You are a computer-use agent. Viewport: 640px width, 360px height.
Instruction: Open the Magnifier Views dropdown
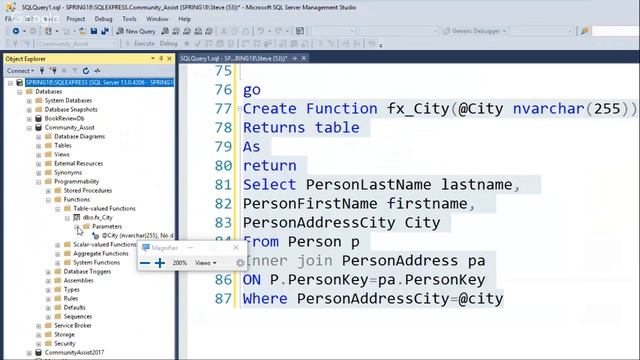pyautogui.click(x=205, y=263)
